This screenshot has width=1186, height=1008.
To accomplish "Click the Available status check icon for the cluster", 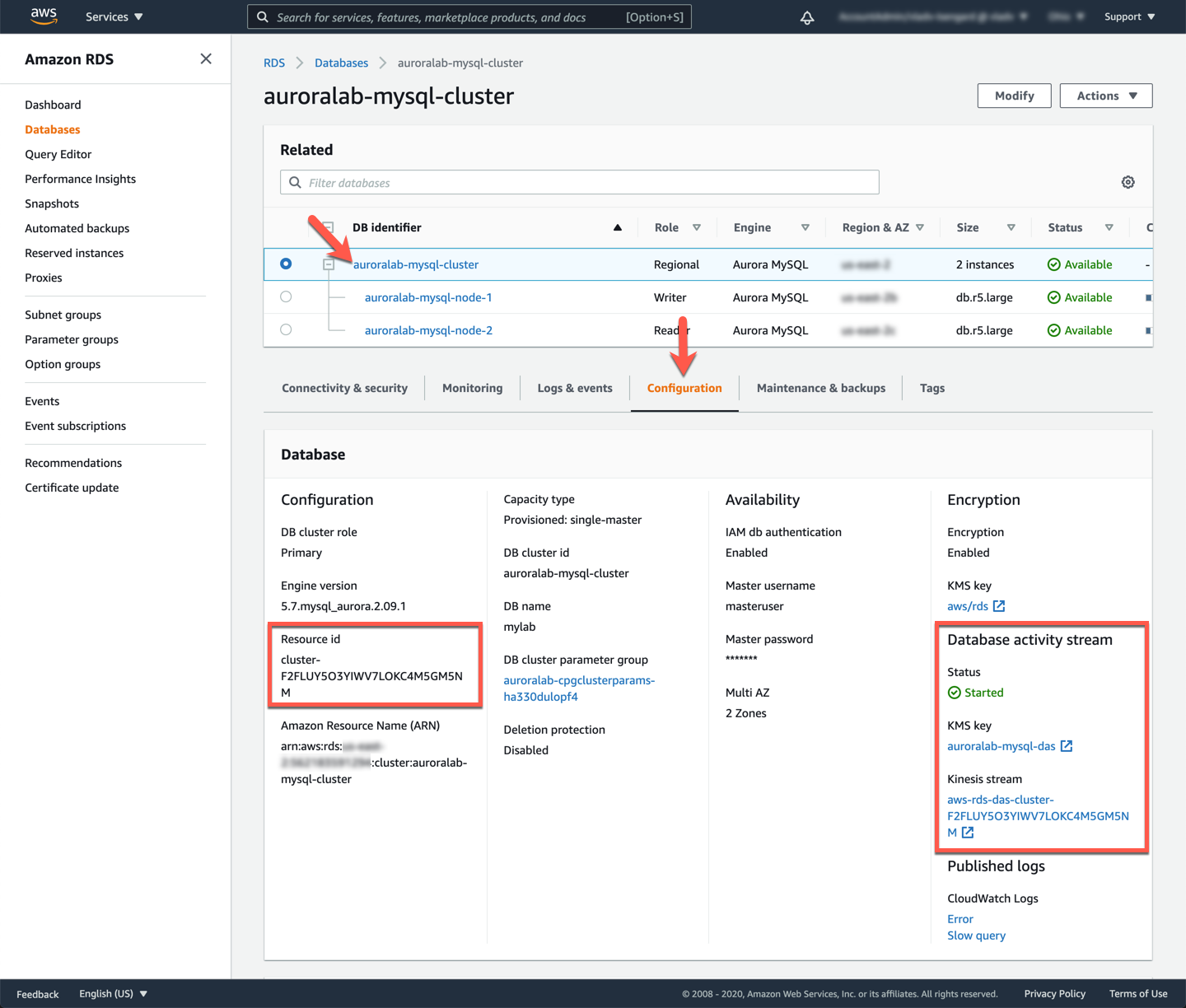I will [x=1054, y=264].
